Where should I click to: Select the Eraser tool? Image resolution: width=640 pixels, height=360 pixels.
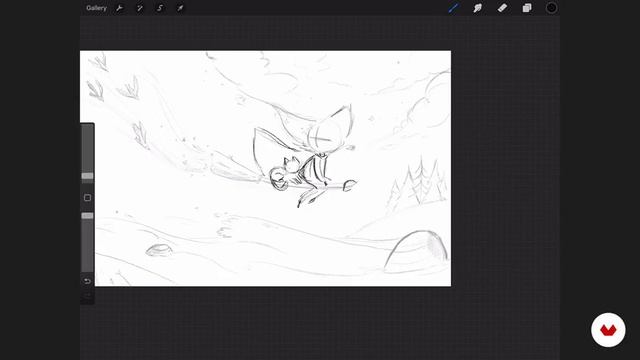coord(502,8)
